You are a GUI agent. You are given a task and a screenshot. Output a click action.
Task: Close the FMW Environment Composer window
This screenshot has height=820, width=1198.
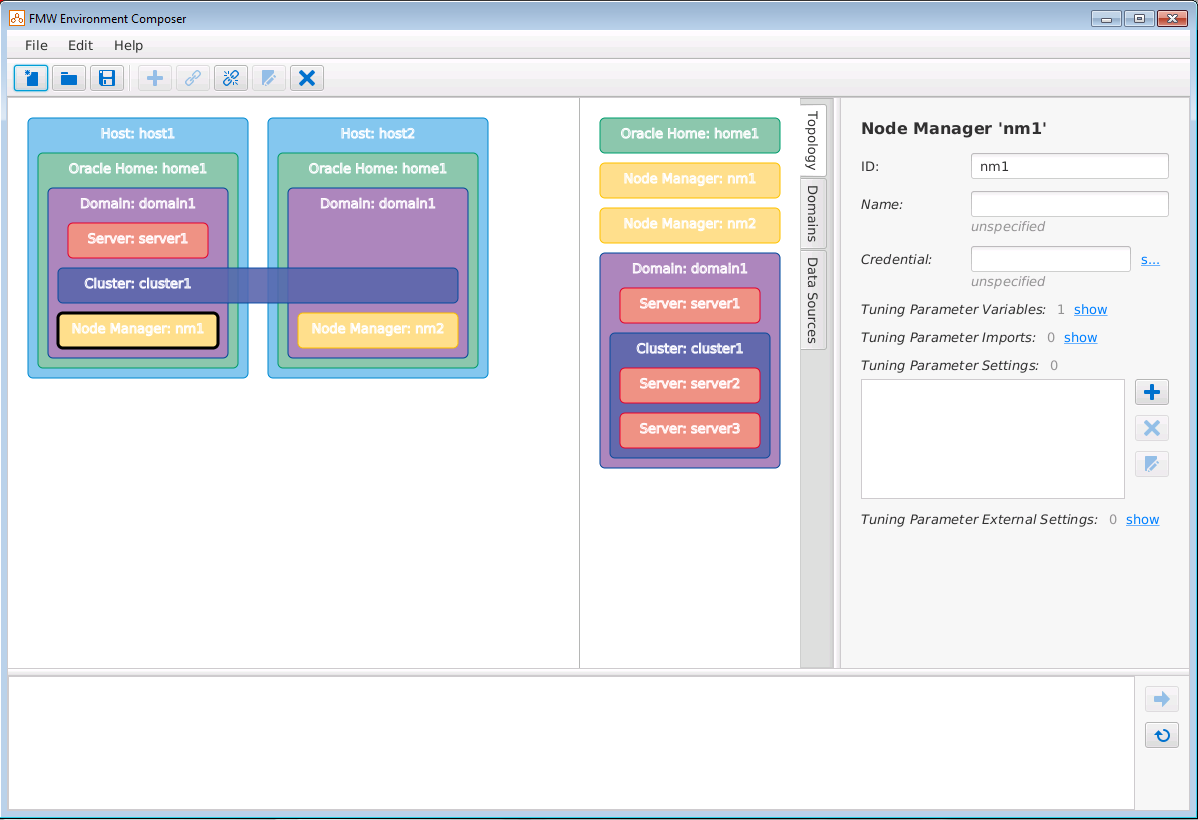(1172, 18)
